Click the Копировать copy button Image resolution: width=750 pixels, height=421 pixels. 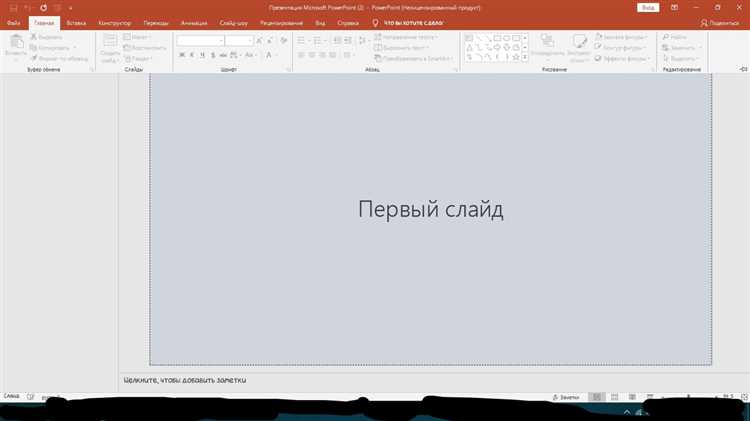coord(52,47)
